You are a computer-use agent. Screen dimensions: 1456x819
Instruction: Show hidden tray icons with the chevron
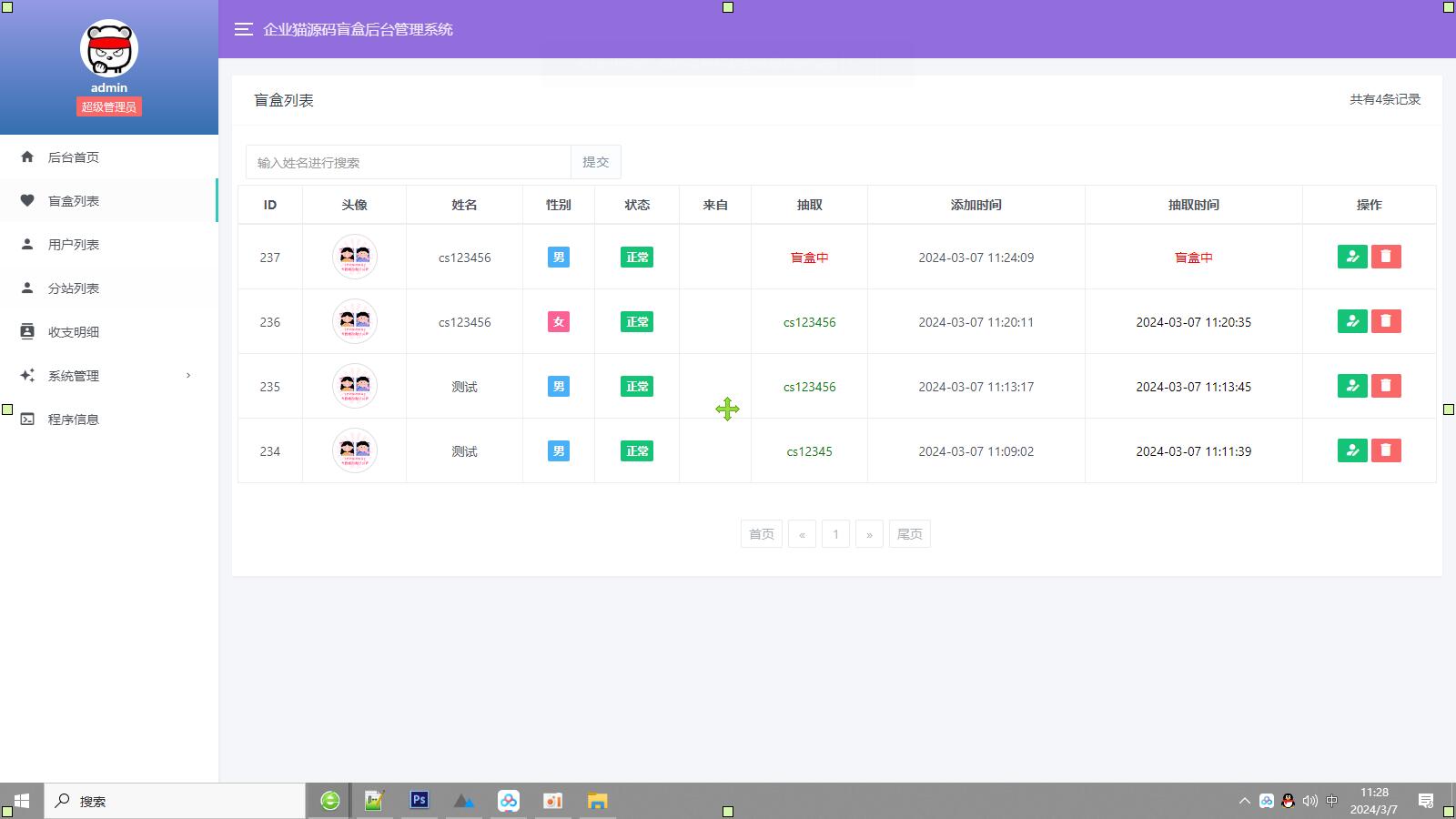[1244, 801]
